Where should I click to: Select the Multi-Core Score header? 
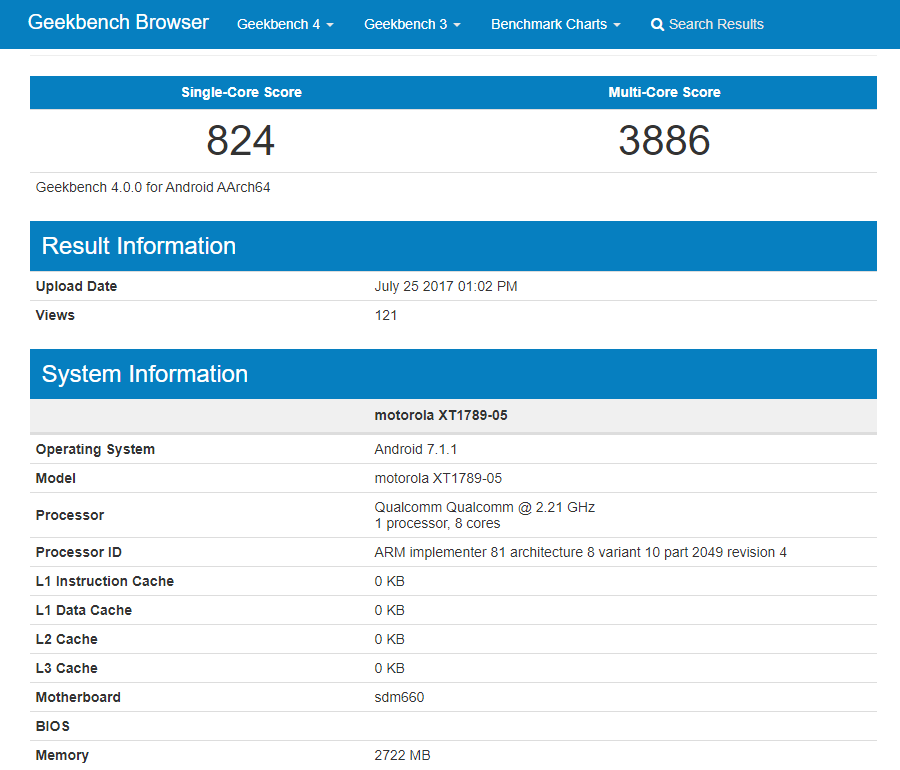pos(664,92)
